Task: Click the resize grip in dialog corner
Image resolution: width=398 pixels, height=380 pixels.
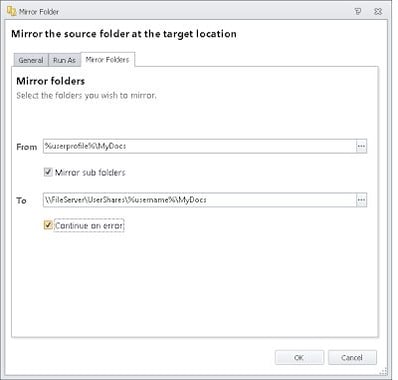Action: [384, 371]
